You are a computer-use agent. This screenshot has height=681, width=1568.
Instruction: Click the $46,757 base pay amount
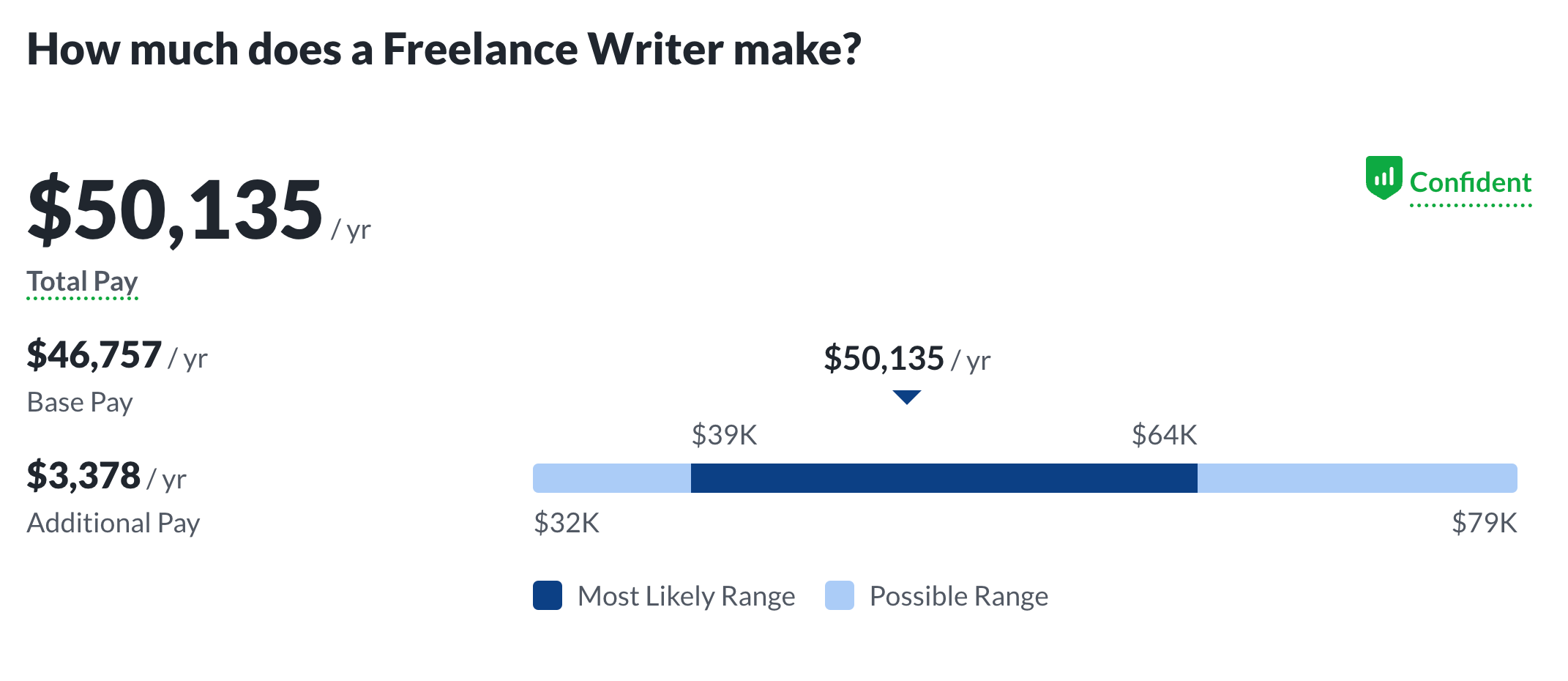(x=94, y=355)
